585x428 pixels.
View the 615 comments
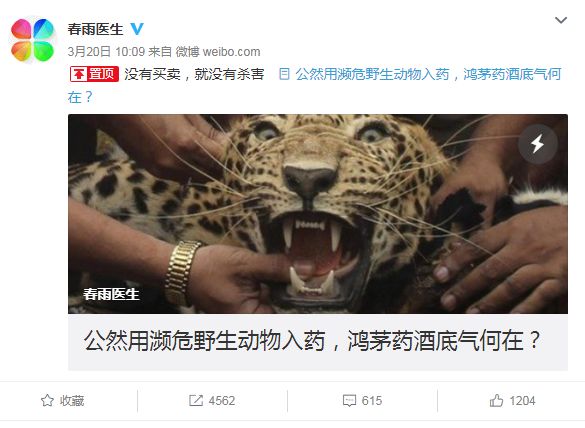pos(372,400)
